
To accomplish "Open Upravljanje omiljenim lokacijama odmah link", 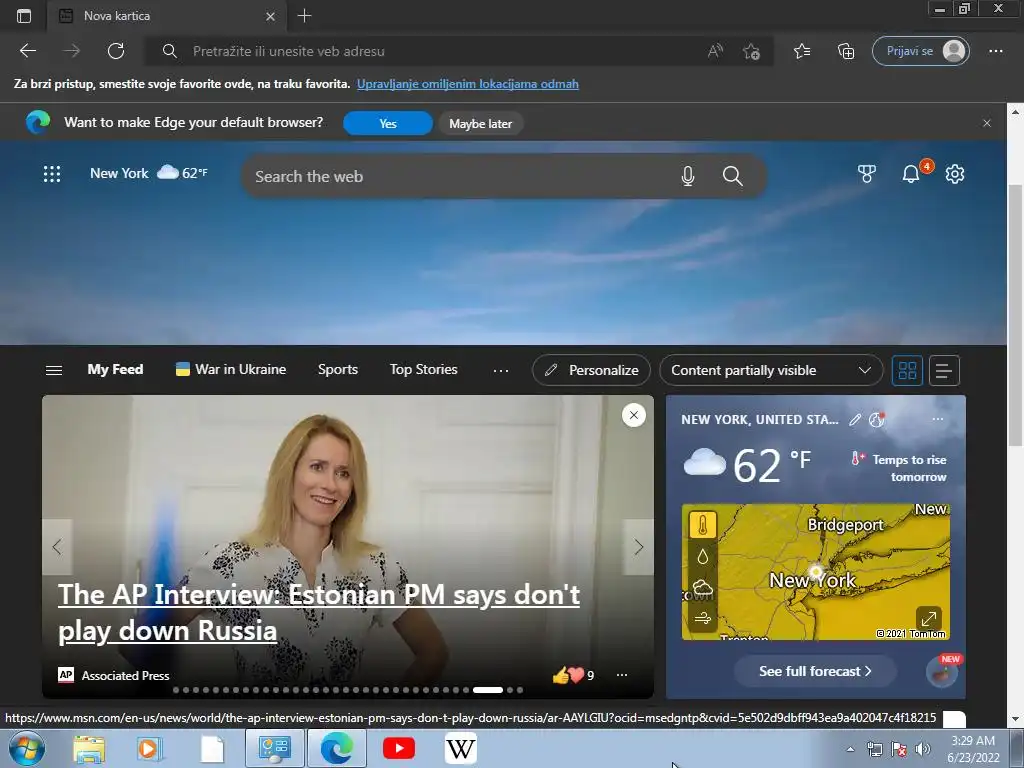I will pyautogui.click(x=468, y=84).
